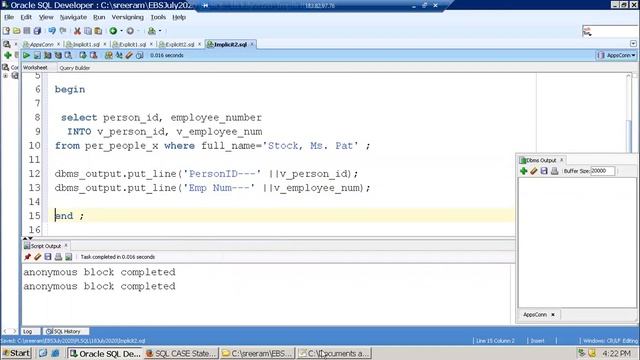The height and width of the screenshot is (360, 640).
Task: Click green plus New Connection icon
Action: click(x=7, y=55)
